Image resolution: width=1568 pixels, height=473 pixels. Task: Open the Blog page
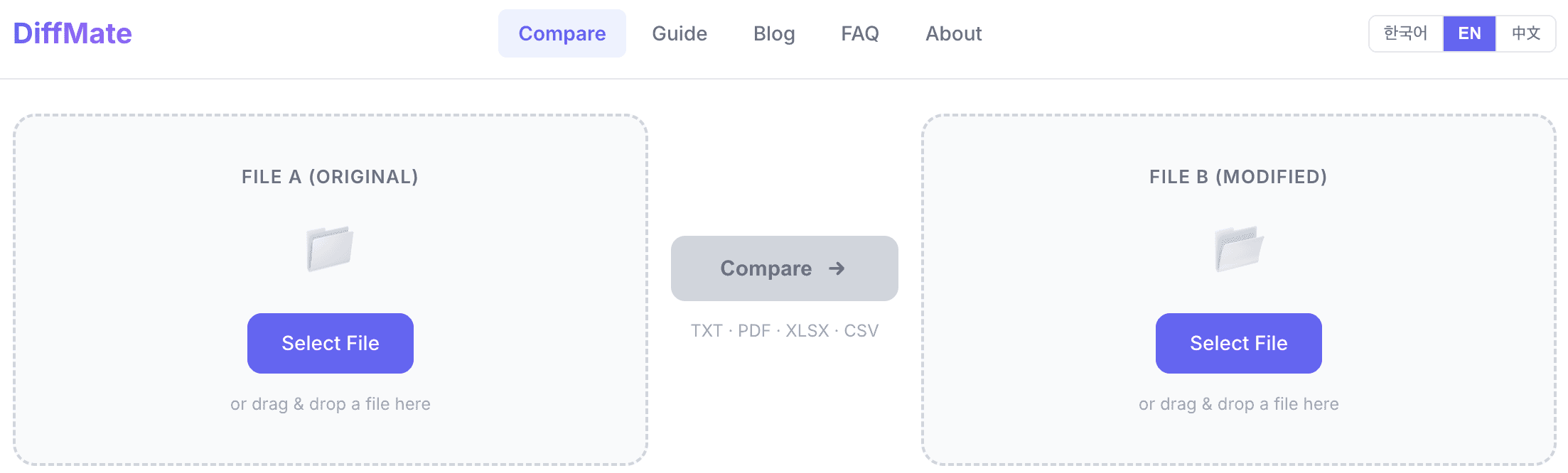(774, 33)
